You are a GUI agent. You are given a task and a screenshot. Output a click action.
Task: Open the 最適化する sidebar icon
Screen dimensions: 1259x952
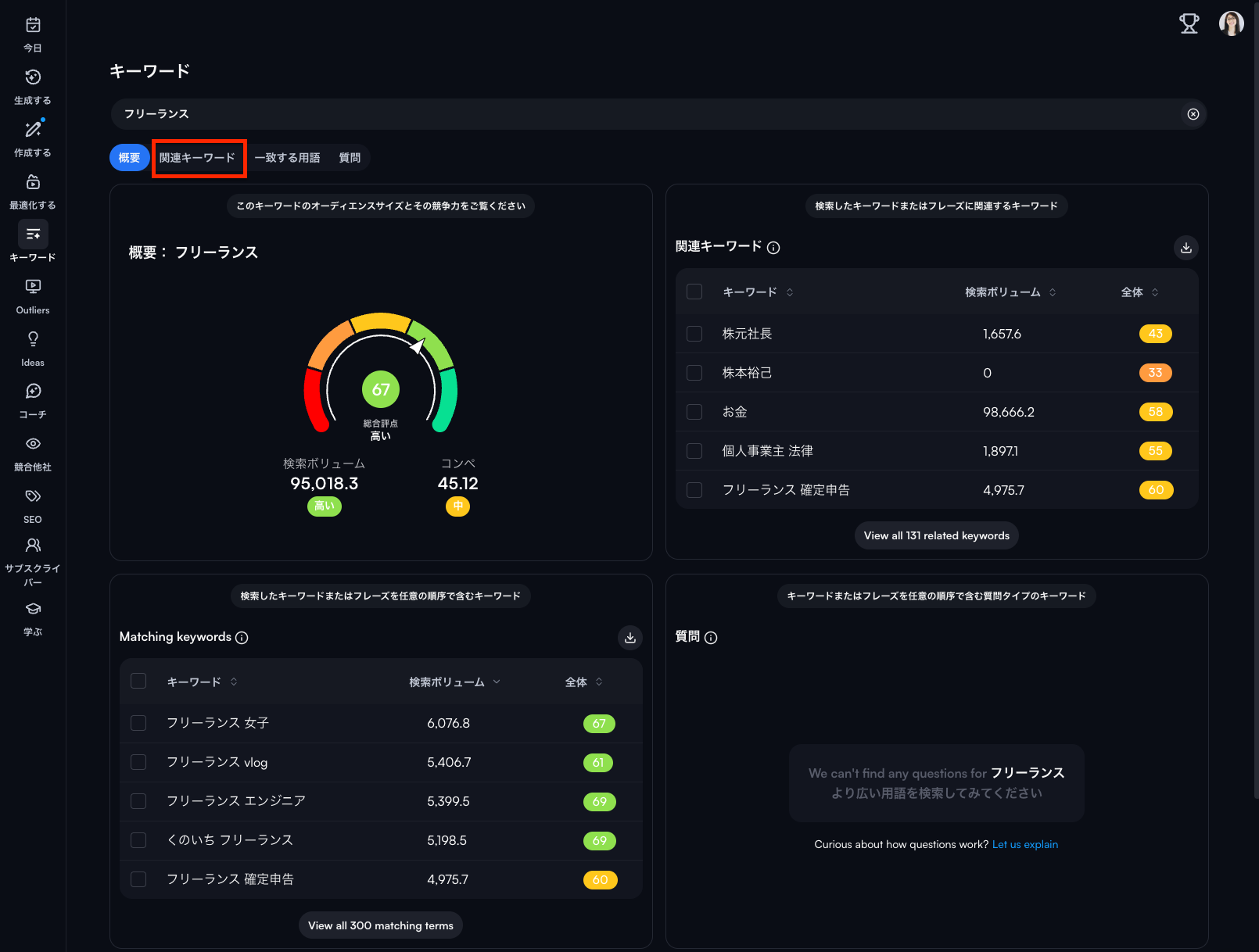pyautogui.click(x=33, y=182)
